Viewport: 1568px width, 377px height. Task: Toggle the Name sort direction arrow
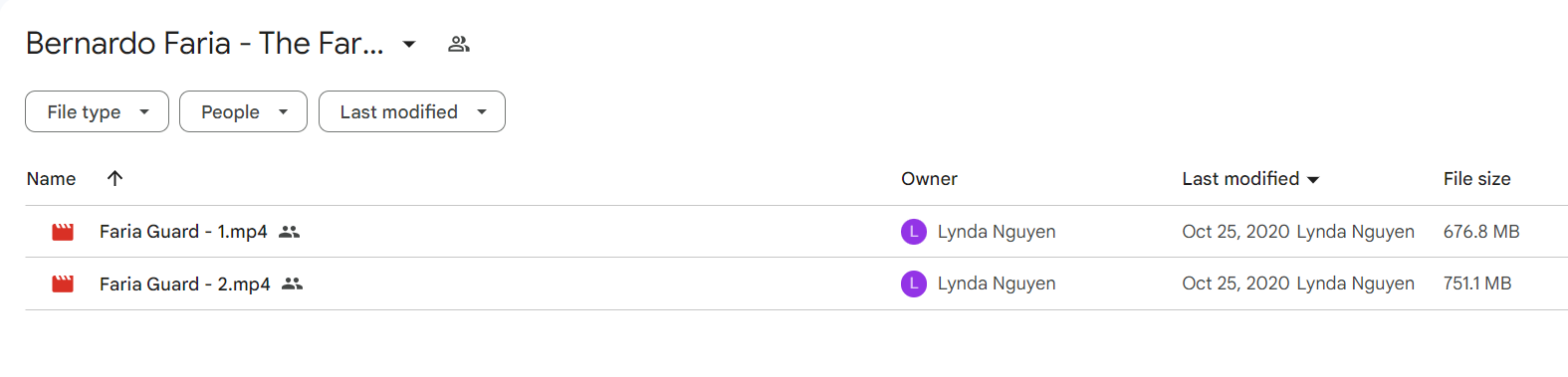point(115,178)
